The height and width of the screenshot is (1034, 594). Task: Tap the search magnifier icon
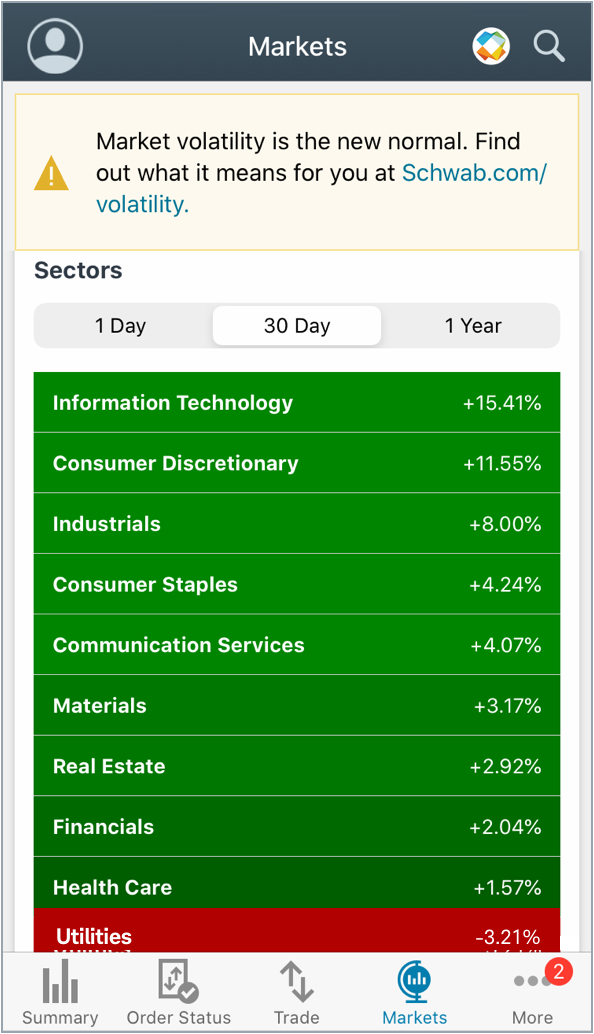[549, 46]
